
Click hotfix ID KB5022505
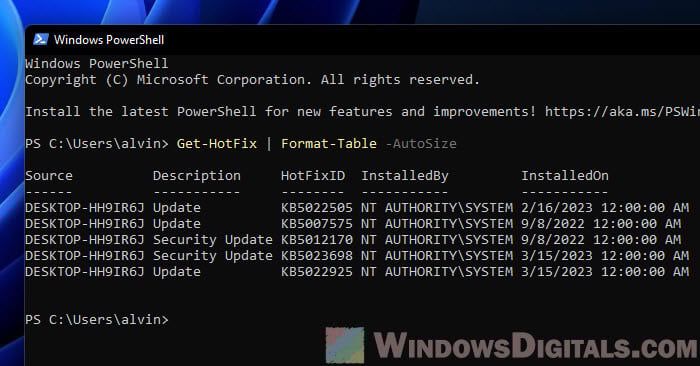317,208
